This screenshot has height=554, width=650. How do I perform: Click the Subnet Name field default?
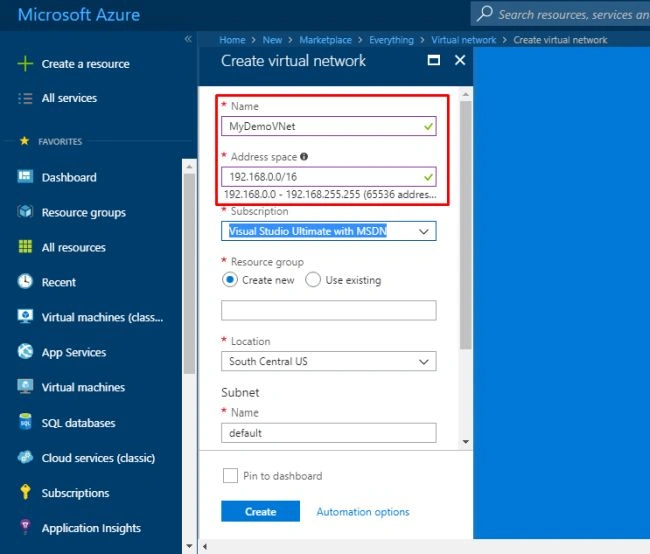pos(328,433)
